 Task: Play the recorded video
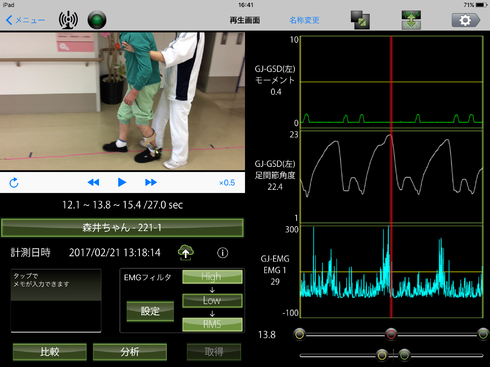click(x=122, y=182)
